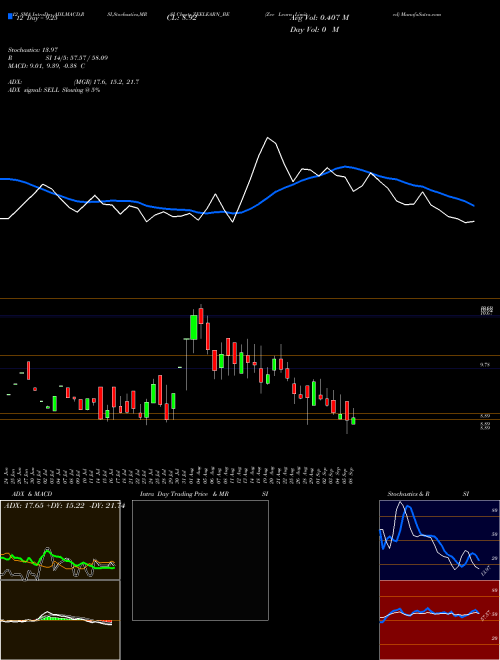The height and width of the screenshot is (660, 500).
Task: Click the peak of the white indicator line
Action: click(267, 138)
